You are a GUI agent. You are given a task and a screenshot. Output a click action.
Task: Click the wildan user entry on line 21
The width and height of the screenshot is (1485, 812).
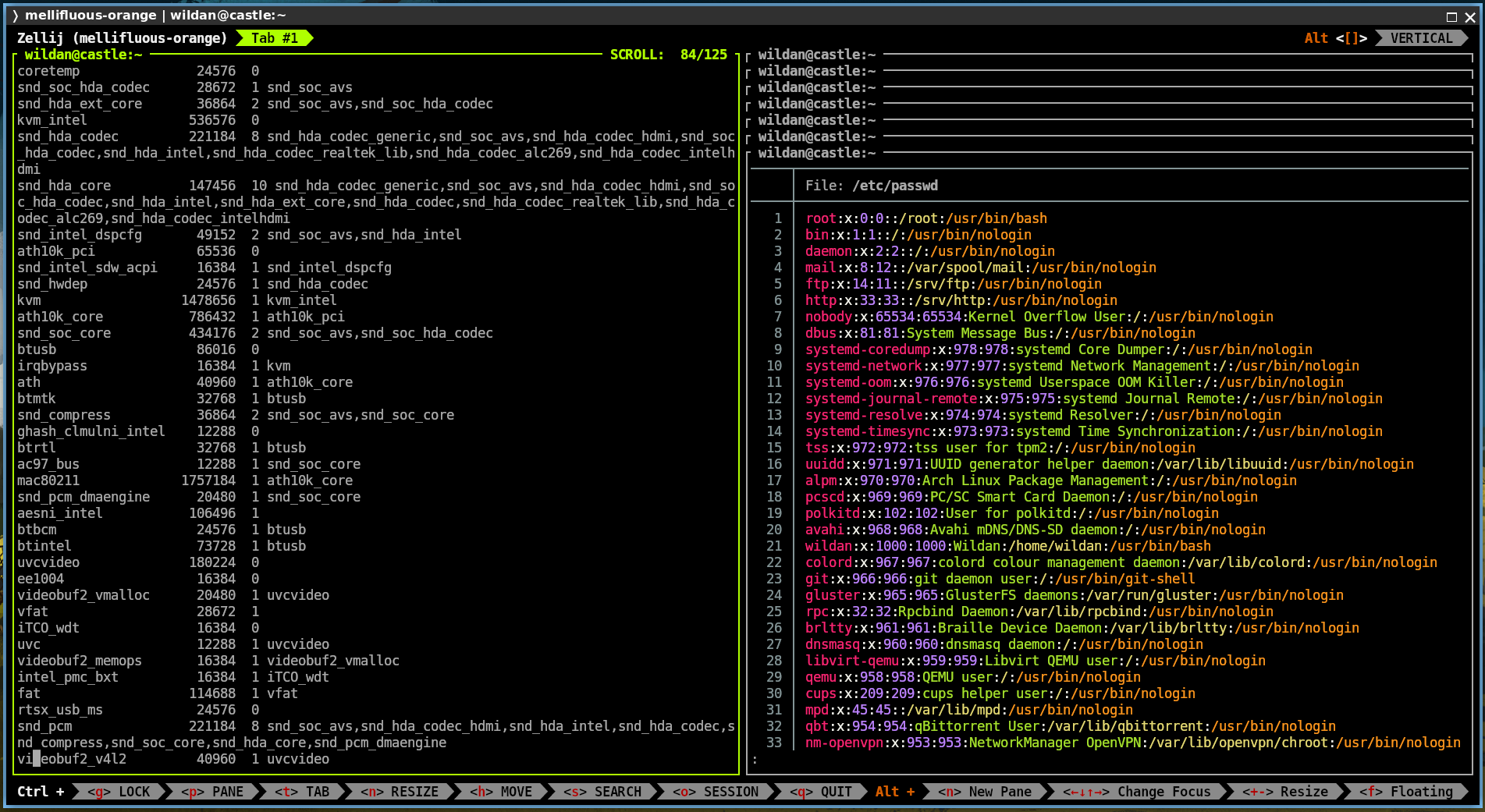[1008, 546]
